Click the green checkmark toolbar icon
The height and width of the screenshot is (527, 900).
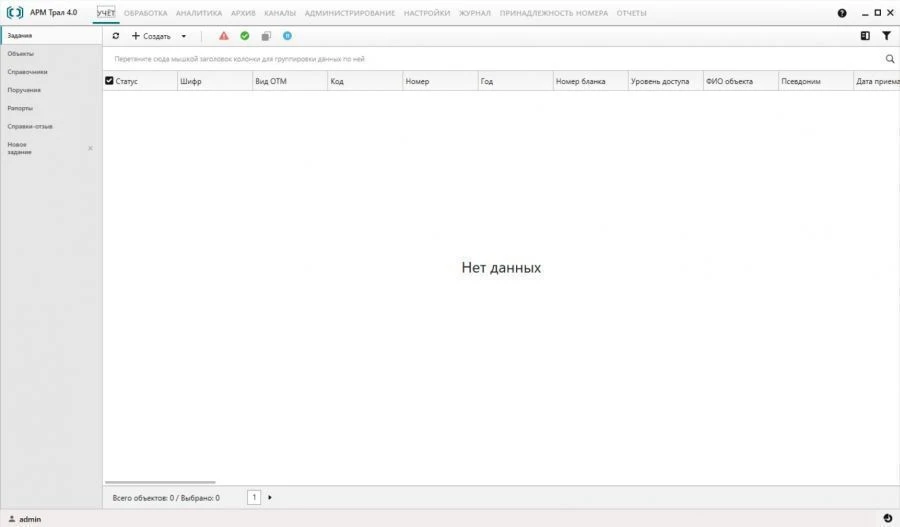[245, 36]
